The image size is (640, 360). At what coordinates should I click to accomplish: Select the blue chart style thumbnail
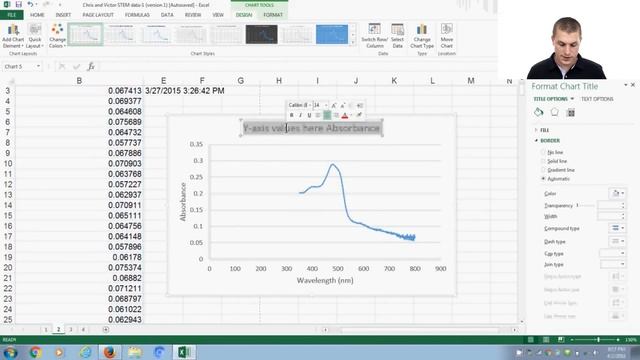coord(332,34)
